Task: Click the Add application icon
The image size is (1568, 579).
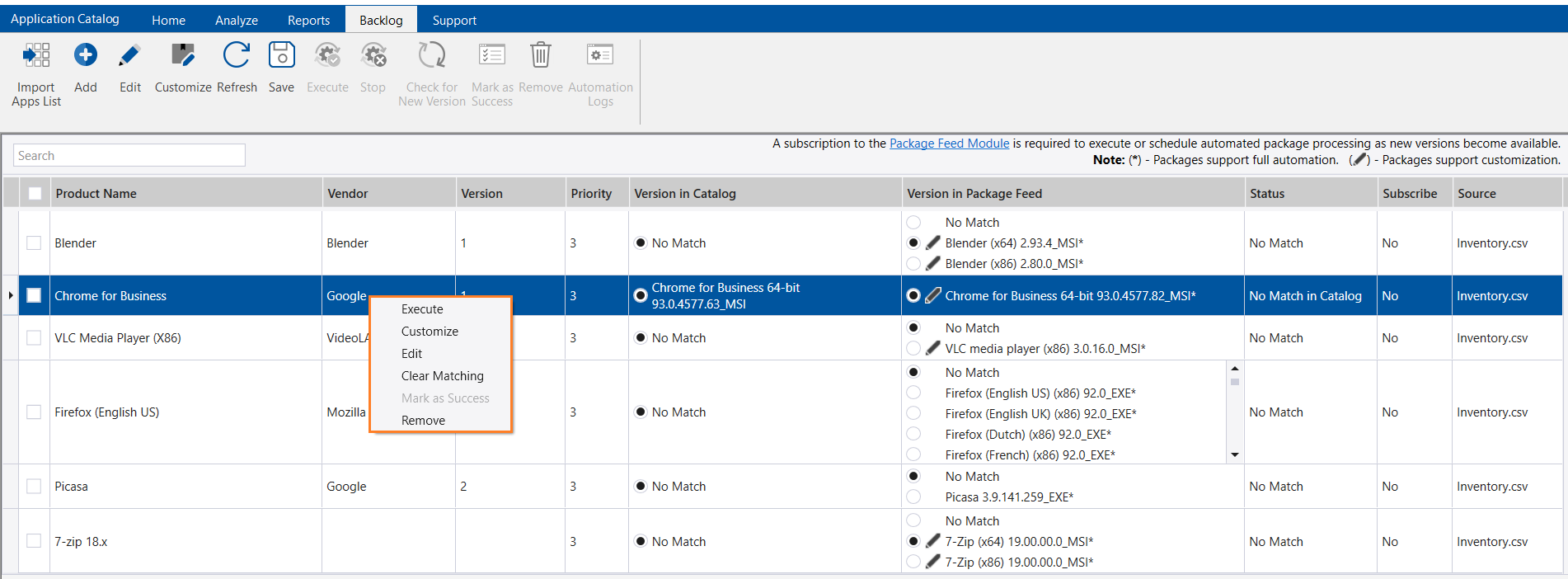Action: click(85, 56)
